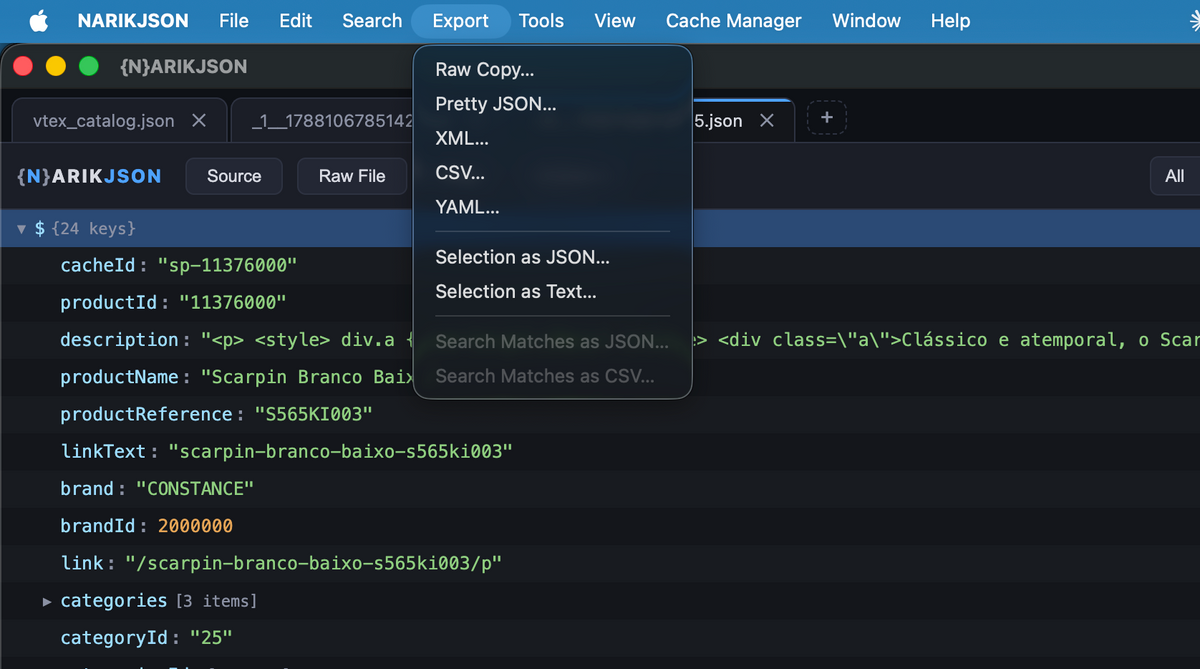
Task: Click the value "S565KI003"
Action: (313, 415)
